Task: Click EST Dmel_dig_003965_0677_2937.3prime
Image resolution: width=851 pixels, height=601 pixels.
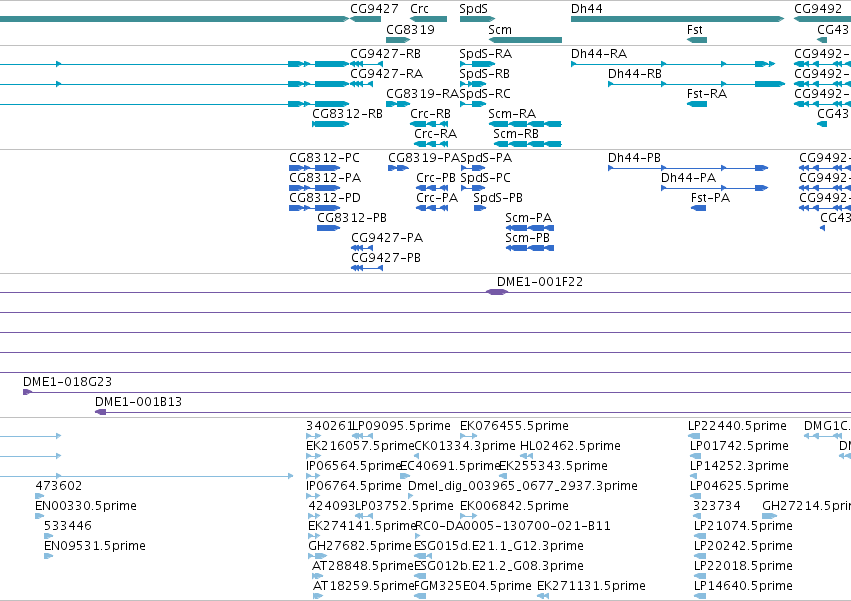Action: [410, 496]
